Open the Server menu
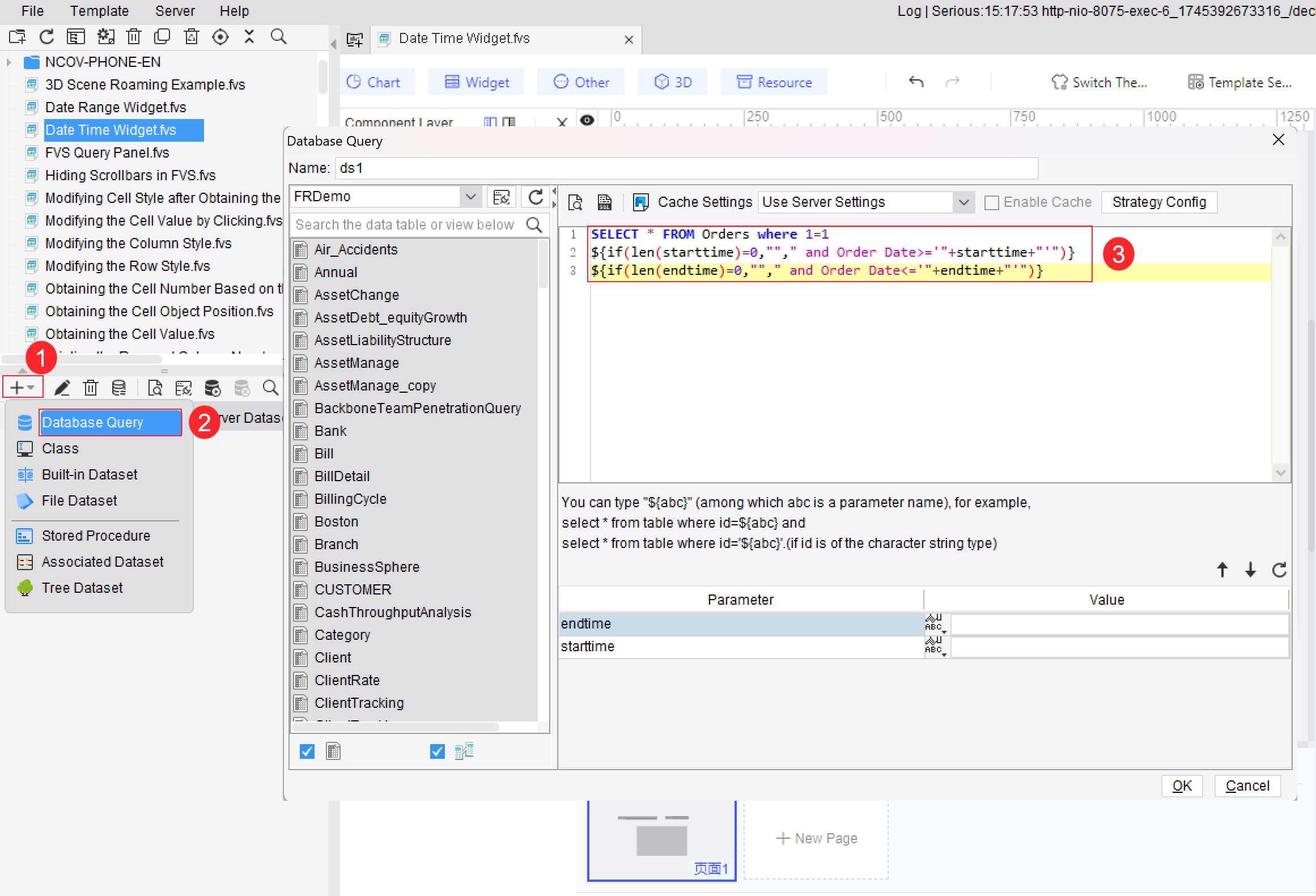The image size is (1316, 896). (x=175, y=11)
